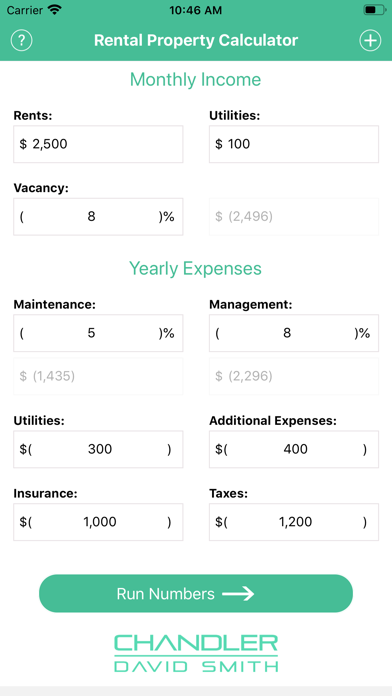
Task: Click the arrow on Run Numbers button
Action: [238, 594]
